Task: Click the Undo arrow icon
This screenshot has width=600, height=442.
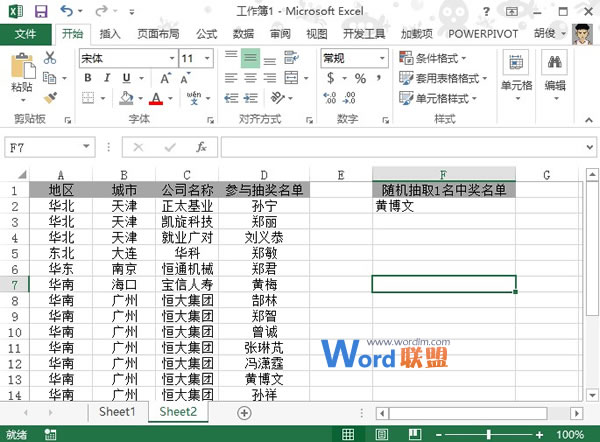Action: tap(66, 11)
